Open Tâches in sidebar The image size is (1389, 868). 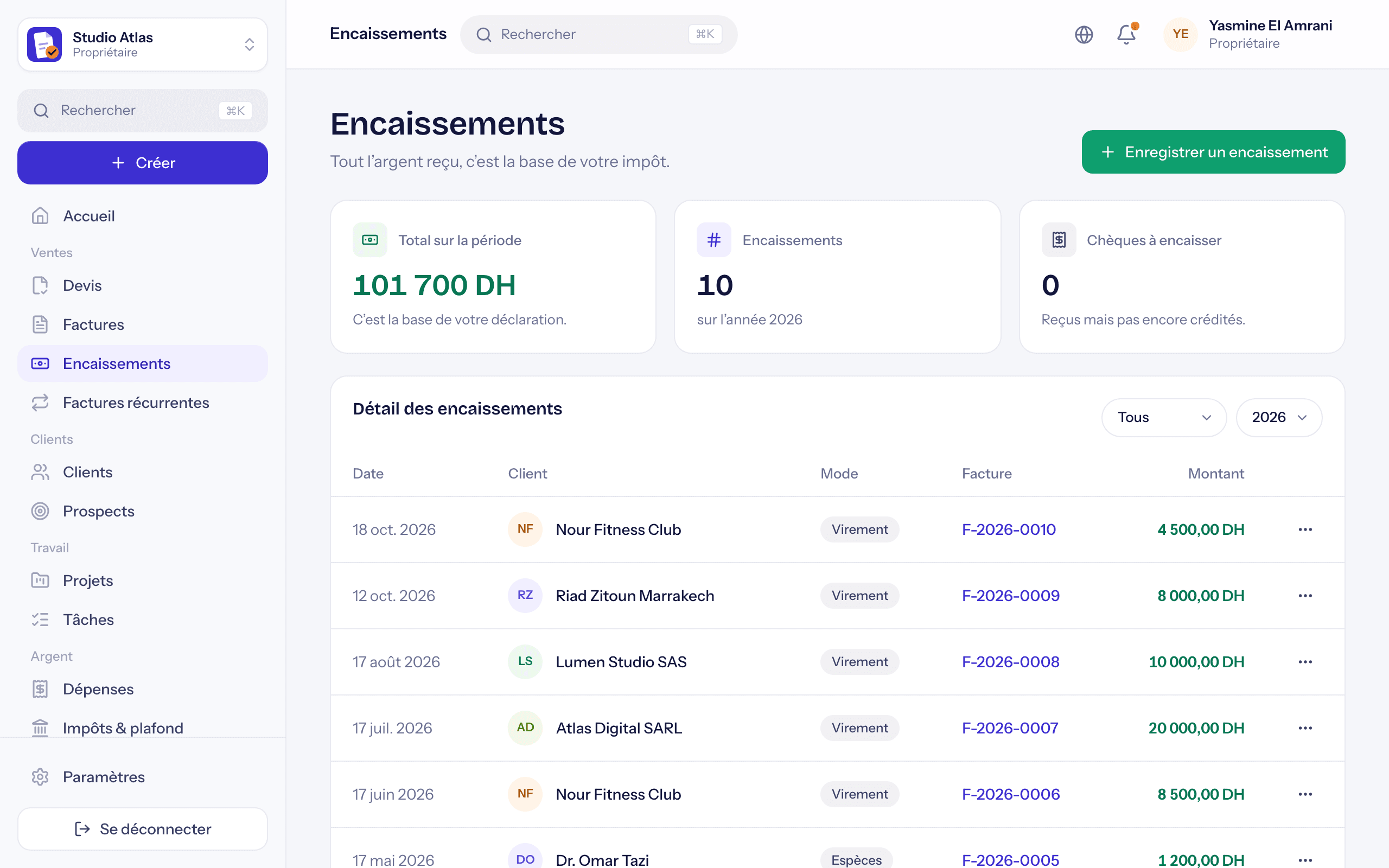(142, 620)
